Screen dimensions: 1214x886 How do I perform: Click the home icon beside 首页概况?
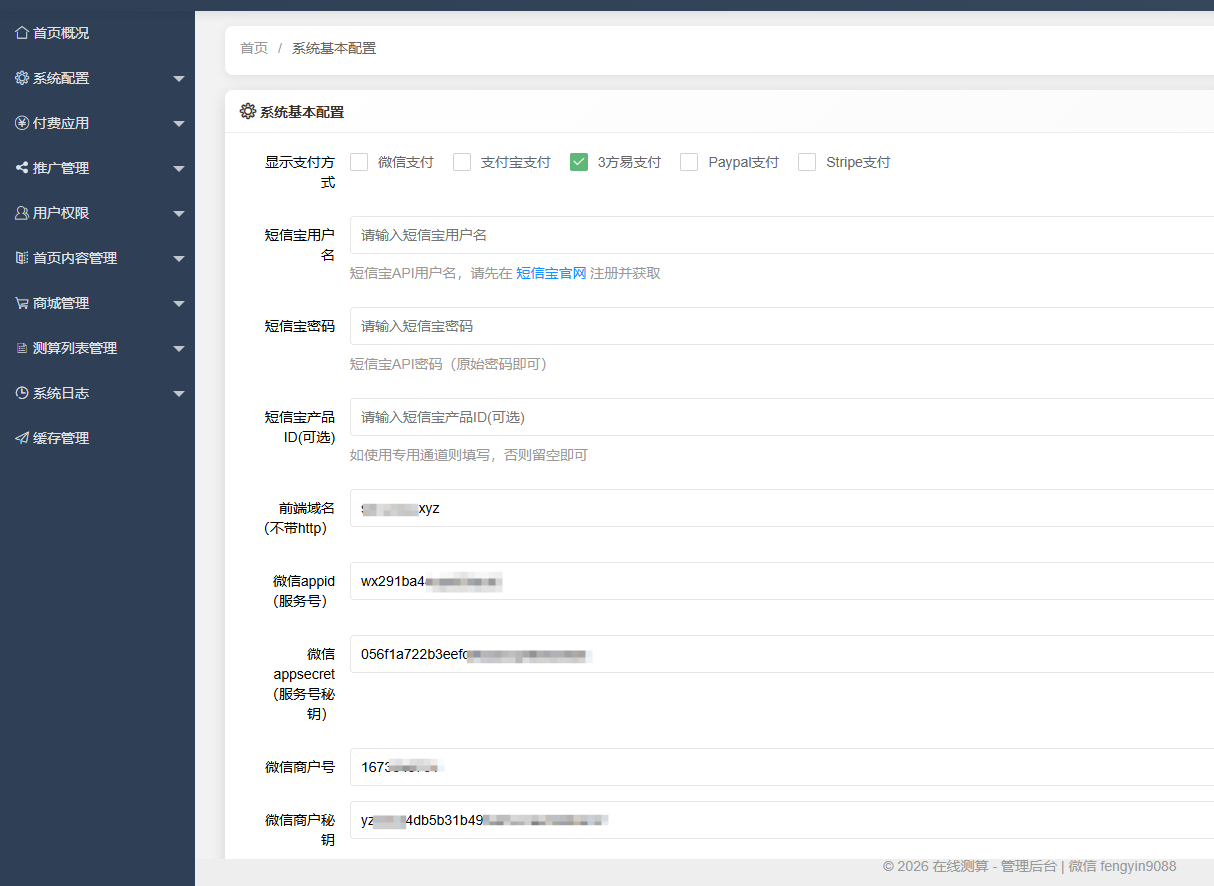tap(22, 33)
